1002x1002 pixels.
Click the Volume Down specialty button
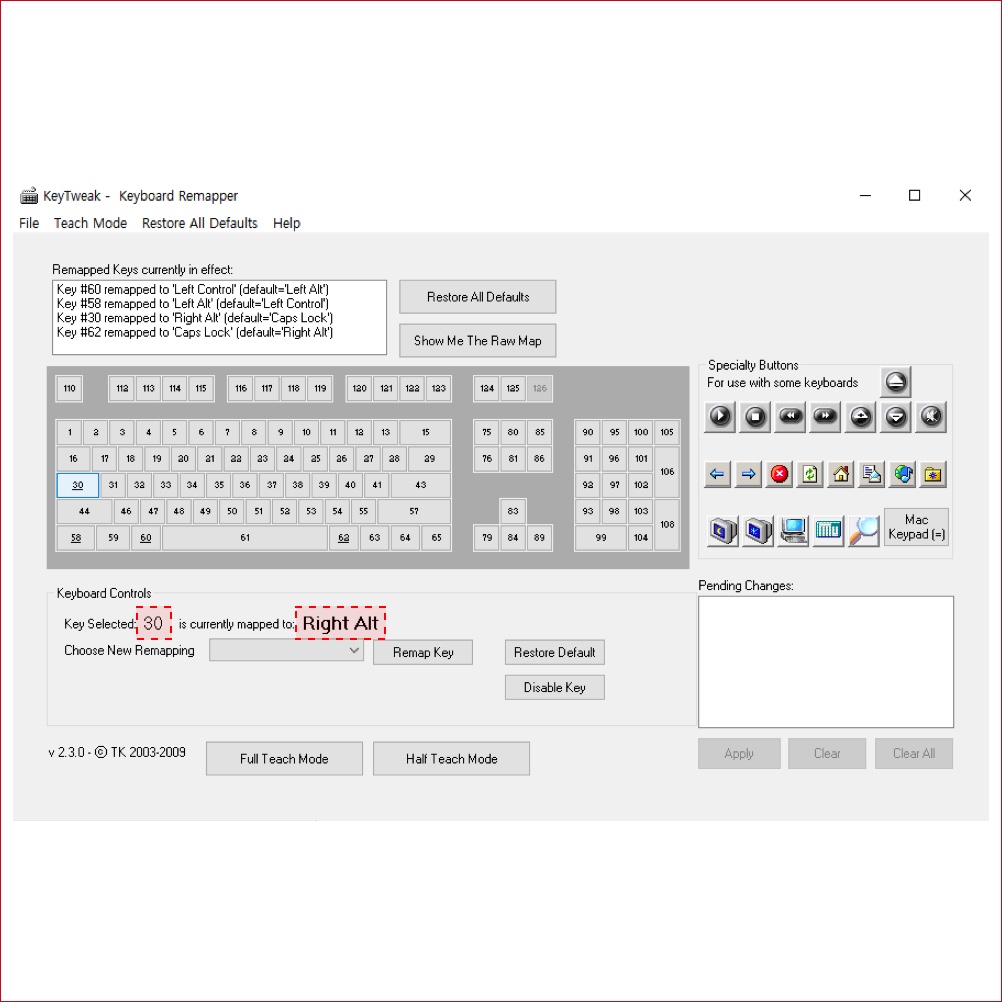click(895, 417)
